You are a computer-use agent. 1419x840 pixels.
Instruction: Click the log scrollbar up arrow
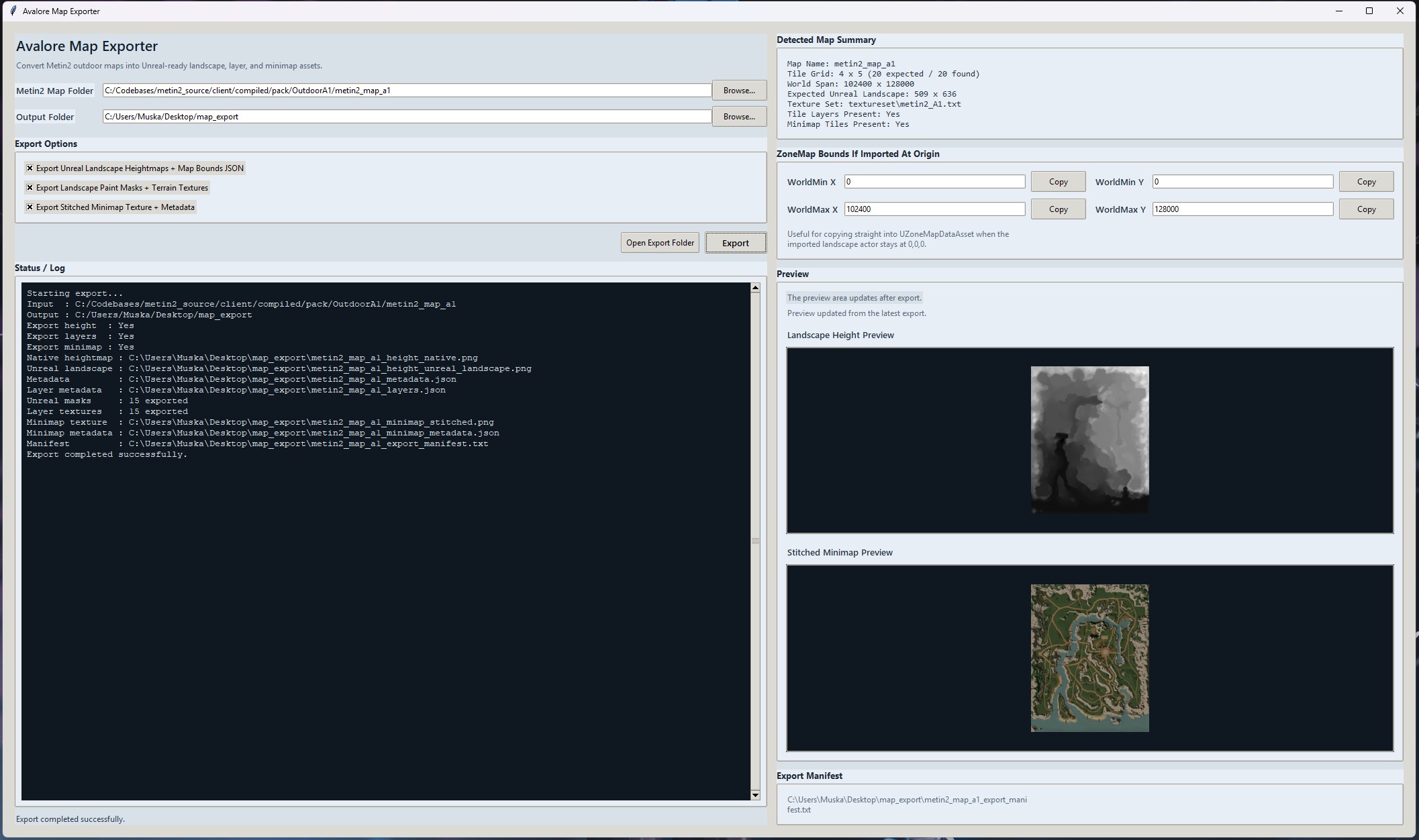[x=756, y=288]
